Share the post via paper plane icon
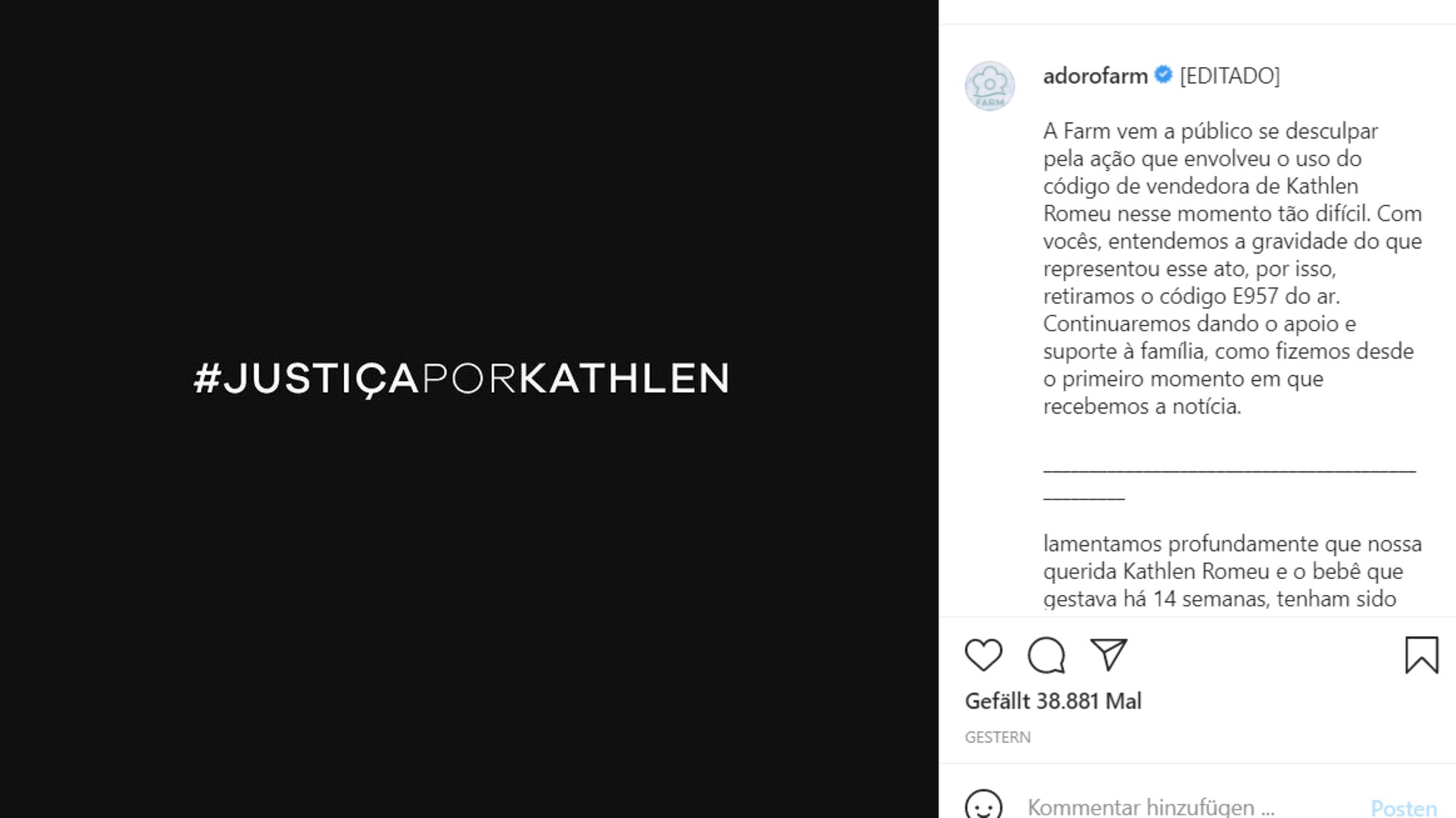 [1109, 654]
